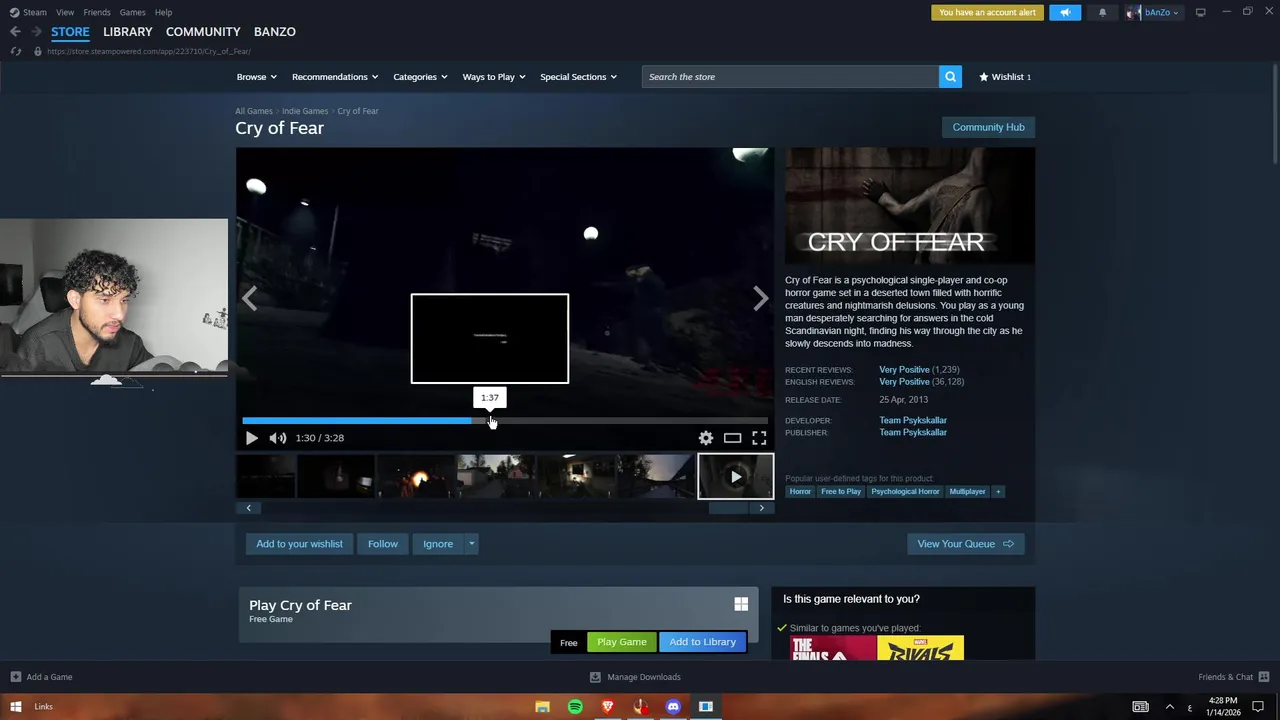Go to next media with right arrow on video
Viewport: 1280px width, 720px height.
761,298
